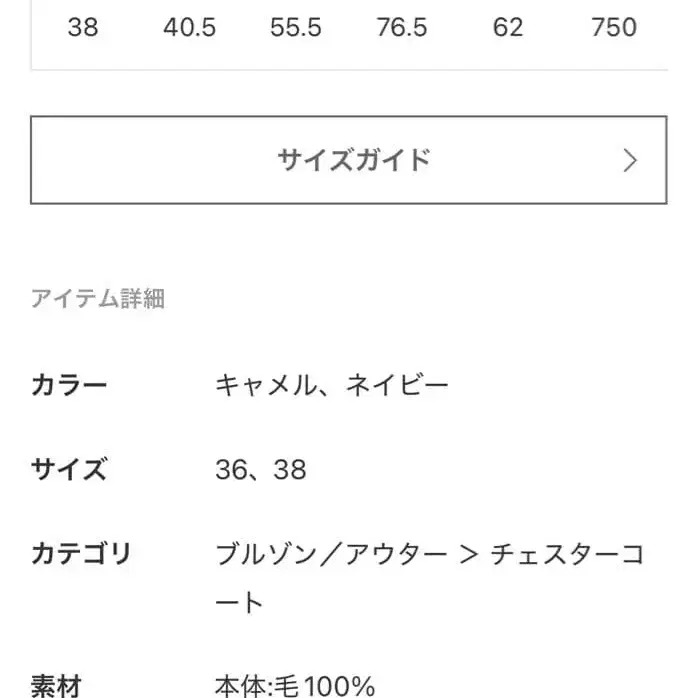Select the 38 cell in size table
Image resolution: width=698 pixels, height=698 pixels.
83,27
